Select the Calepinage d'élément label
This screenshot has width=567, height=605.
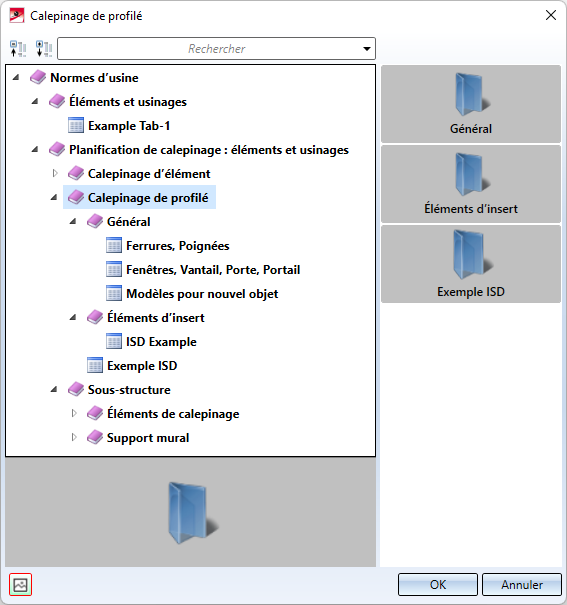pos(149,174)
